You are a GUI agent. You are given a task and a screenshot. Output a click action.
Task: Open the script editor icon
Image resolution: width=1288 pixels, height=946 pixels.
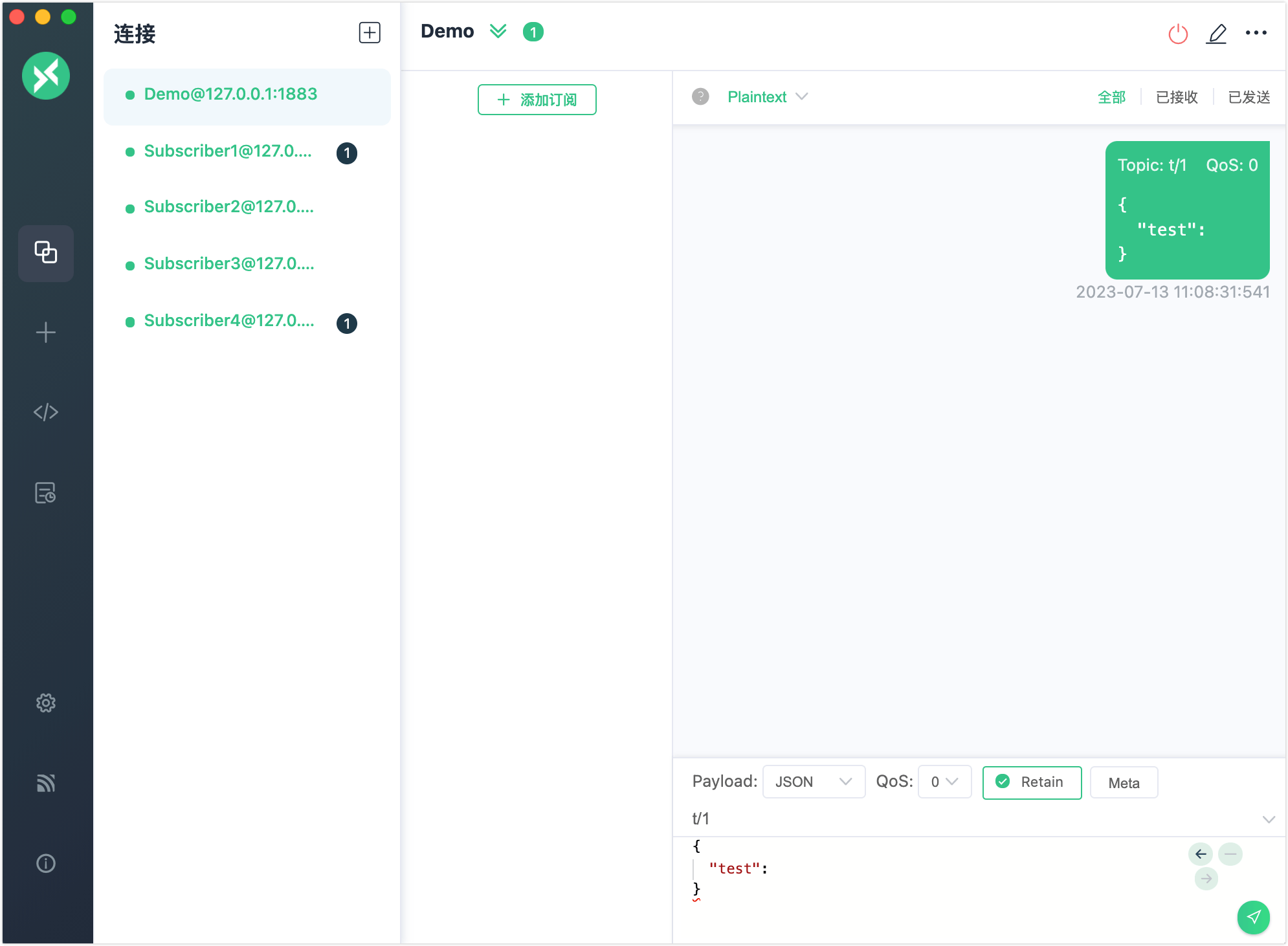(45, 412)
